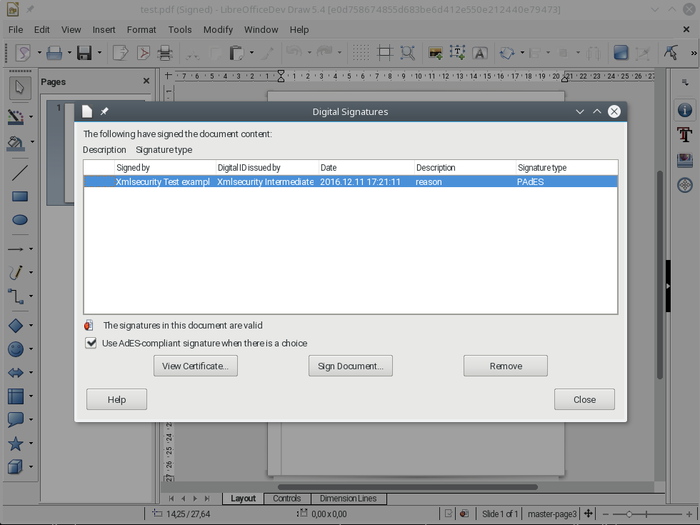Select the 3D Objects cube tool
This screenshot has width=700, height=525.
click(16, 467)
